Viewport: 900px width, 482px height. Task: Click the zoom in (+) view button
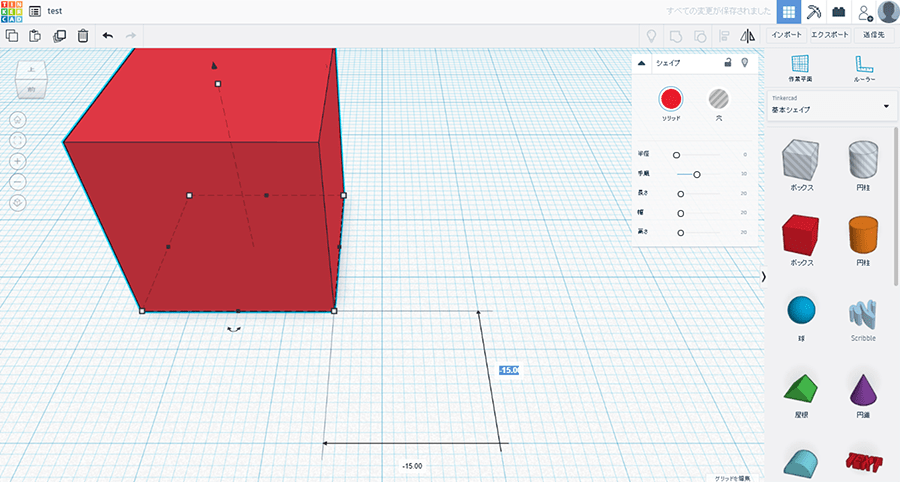(18, 161)
